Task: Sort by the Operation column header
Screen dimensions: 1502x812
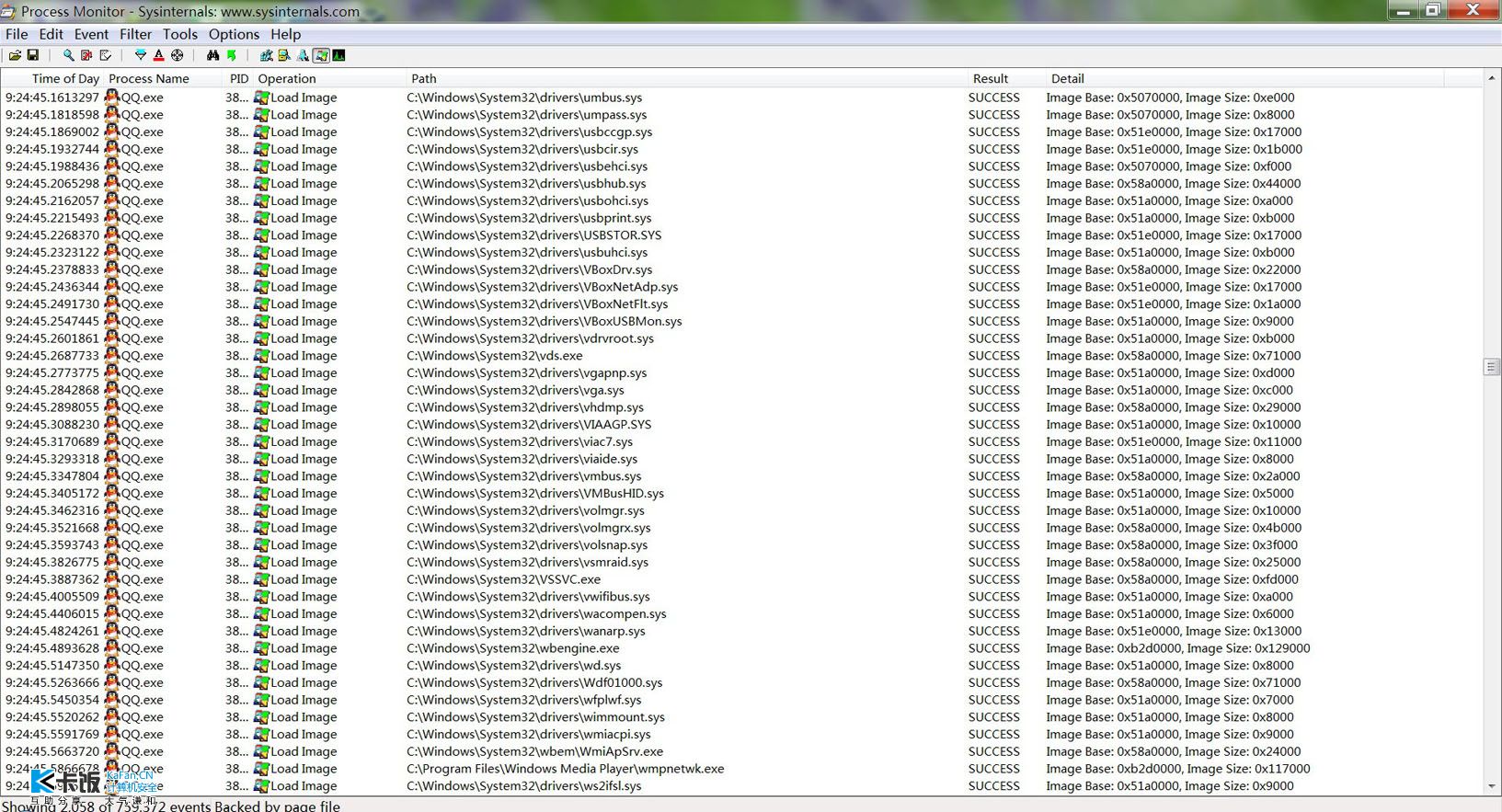Action: (329, 79)
